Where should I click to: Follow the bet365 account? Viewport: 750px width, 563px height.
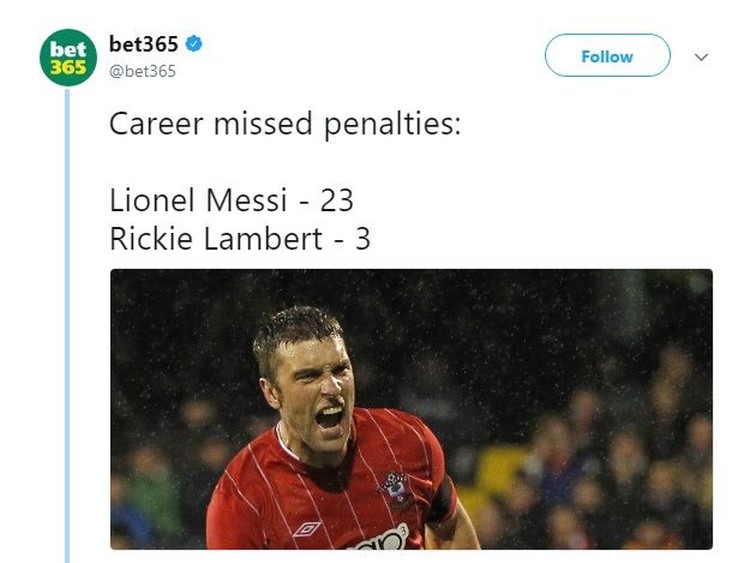[x=607, y=55]
